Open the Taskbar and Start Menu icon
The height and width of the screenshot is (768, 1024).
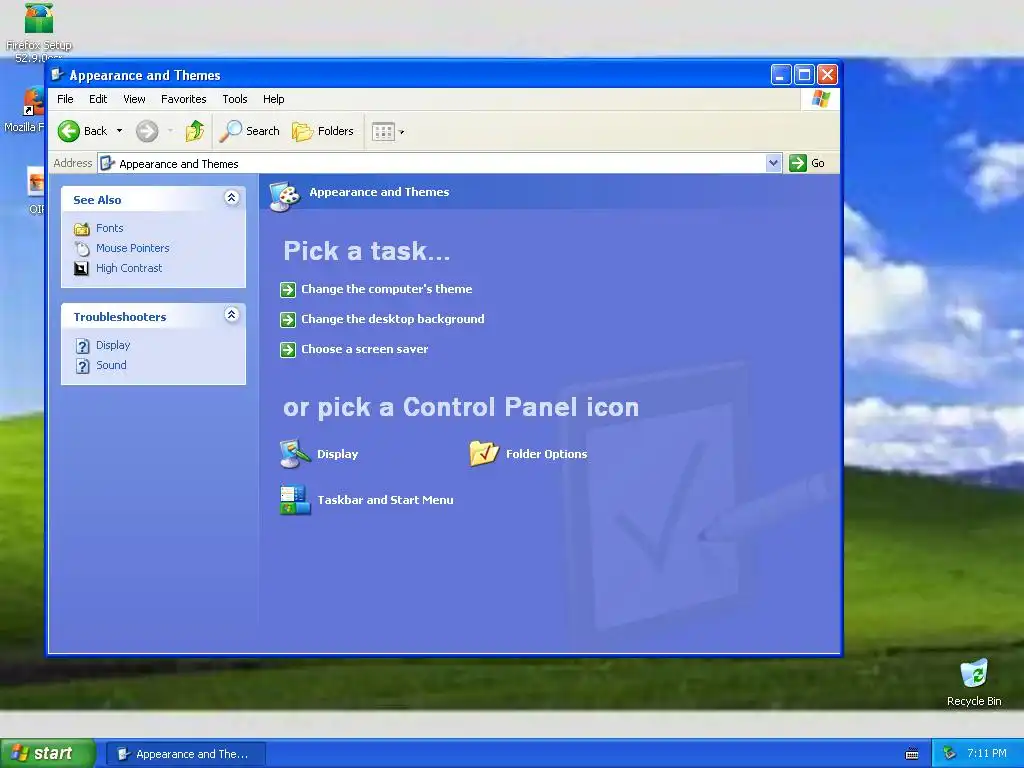295,500
